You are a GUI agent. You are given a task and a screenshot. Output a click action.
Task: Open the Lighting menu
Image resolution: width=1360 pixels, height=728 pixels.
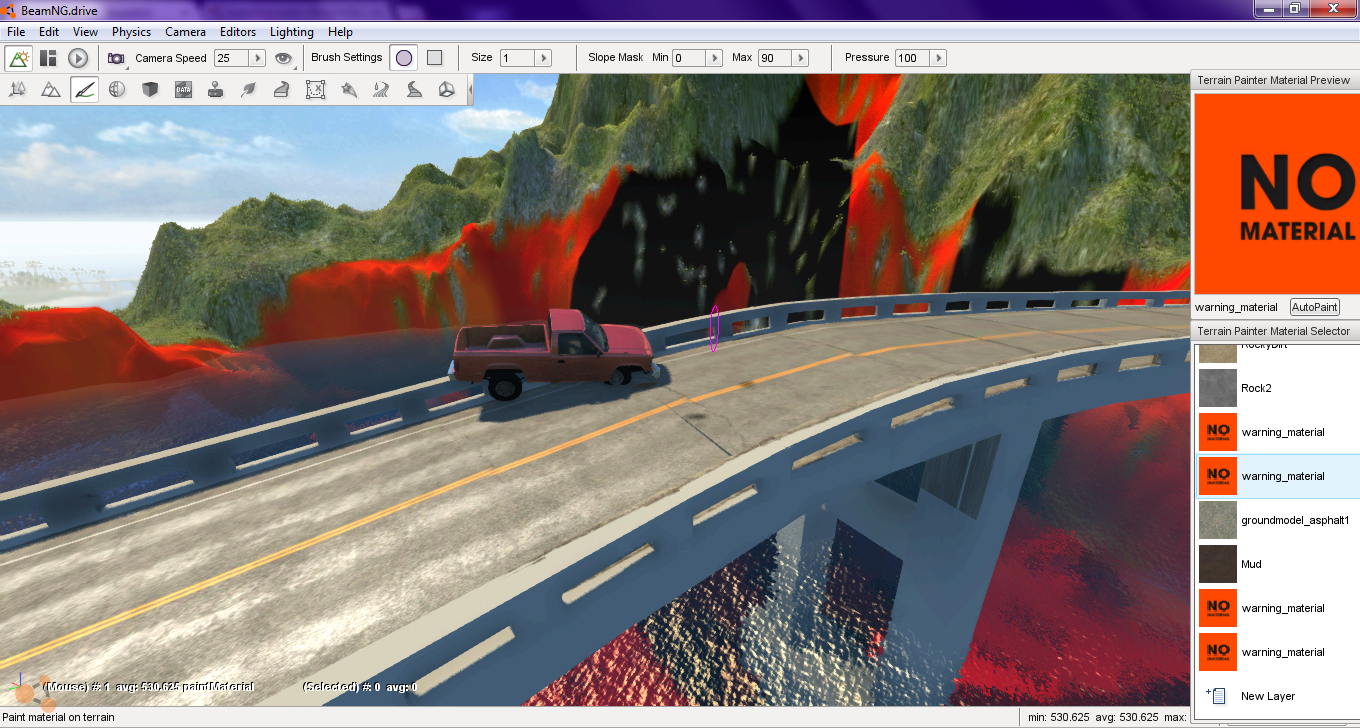tap(292, 32)
